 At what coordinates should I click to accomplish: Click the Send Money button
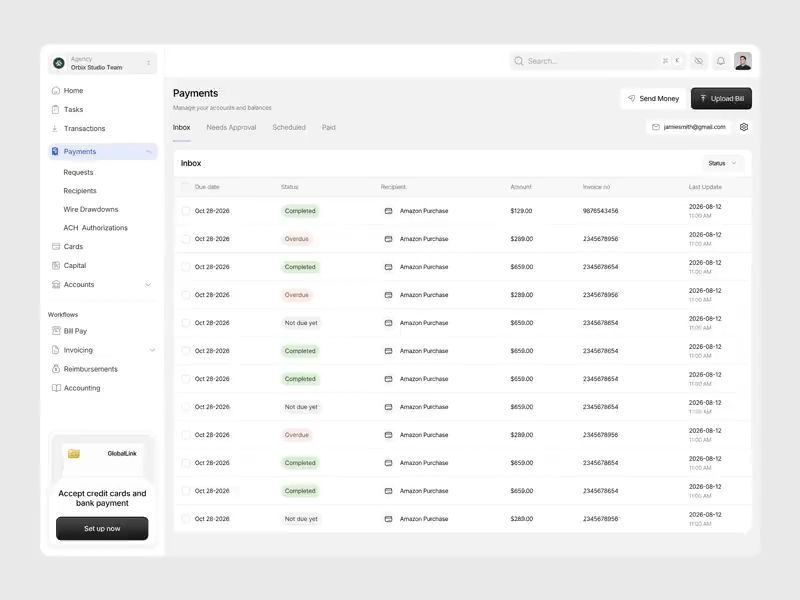653,98
